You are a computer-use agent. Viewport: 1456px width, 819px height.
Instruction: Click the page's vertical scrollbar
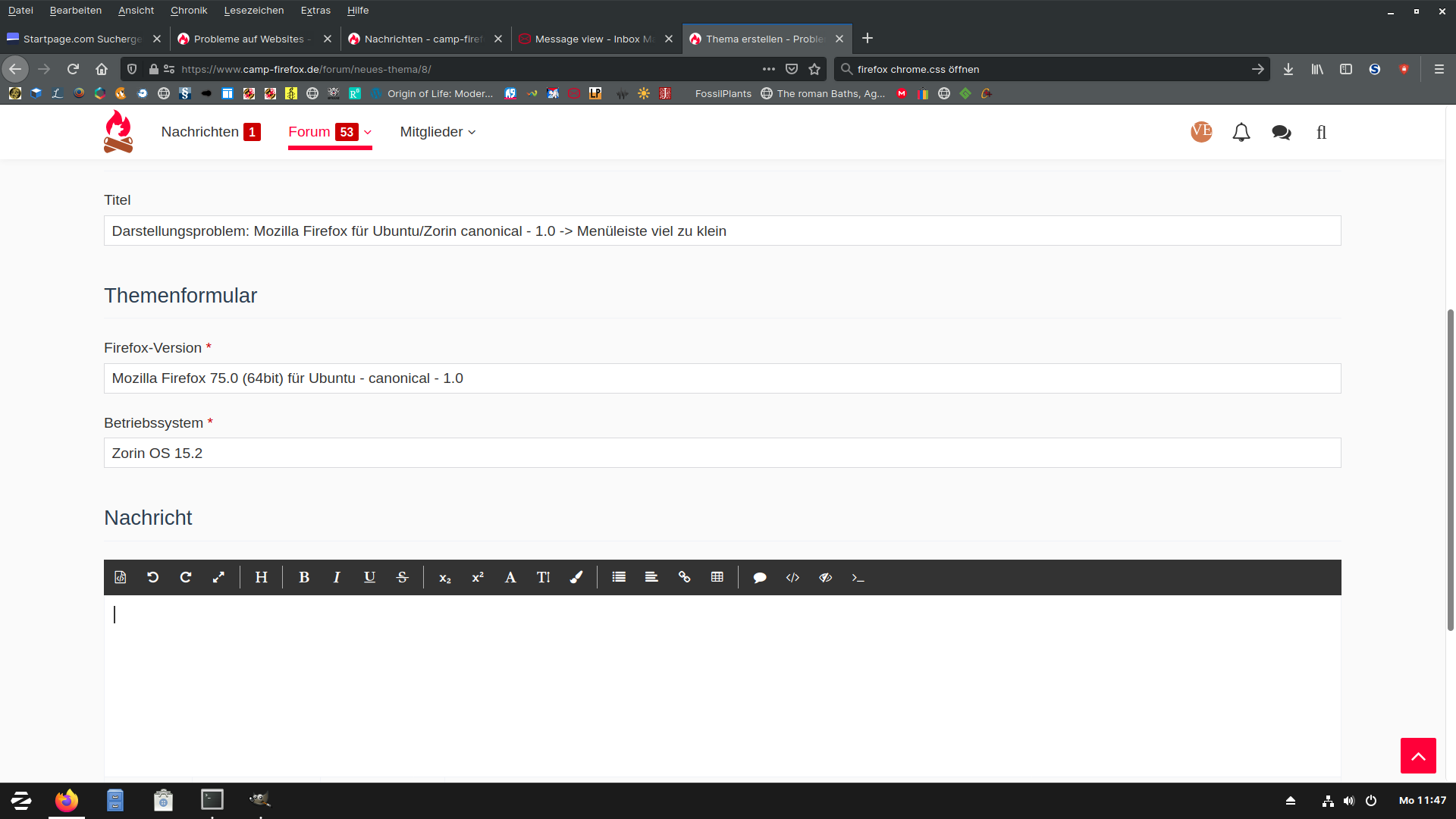tap(1450, 470)
